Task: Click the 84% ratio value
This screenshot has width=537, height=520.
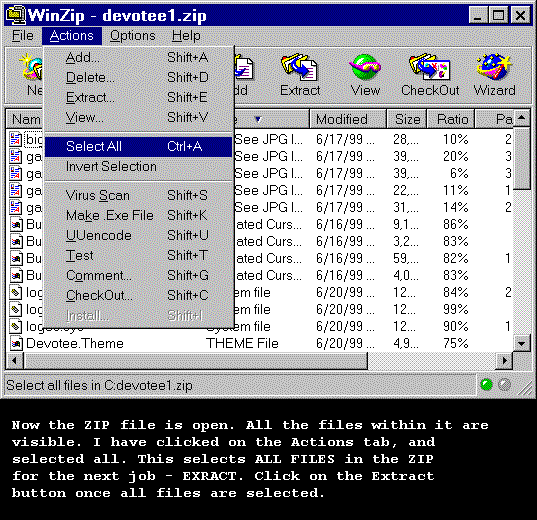Action: pyautogui.click(x=455, y=292)
